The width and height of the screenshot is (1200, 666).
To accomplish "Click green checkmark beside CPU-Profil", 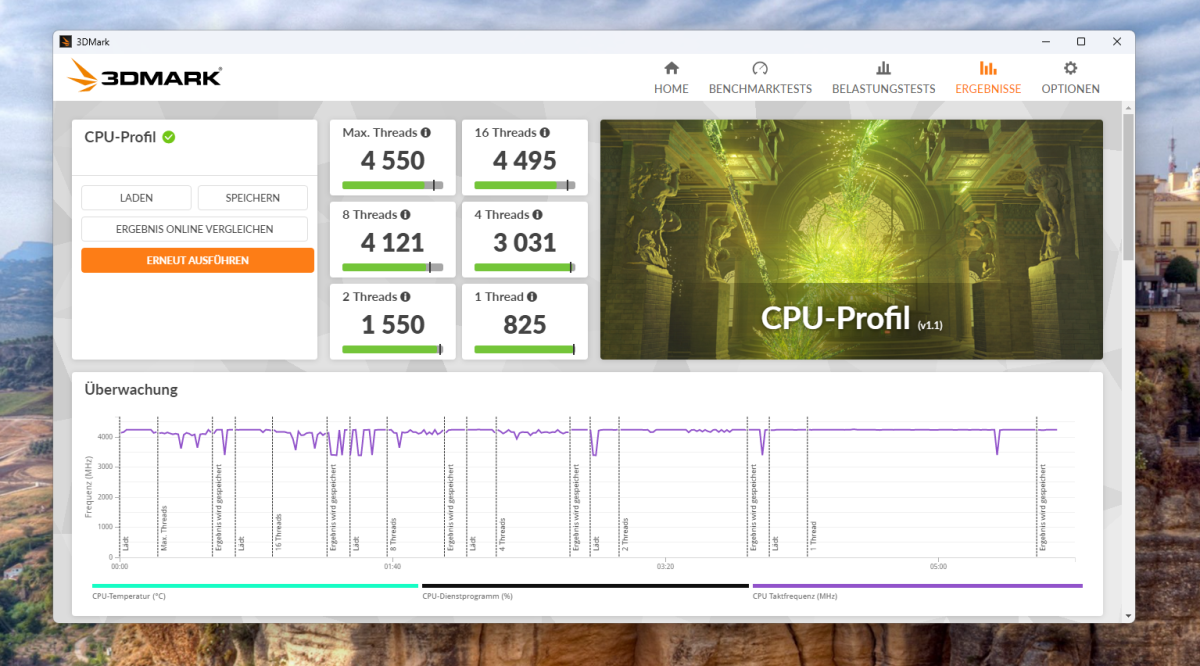I will point(169,137).
